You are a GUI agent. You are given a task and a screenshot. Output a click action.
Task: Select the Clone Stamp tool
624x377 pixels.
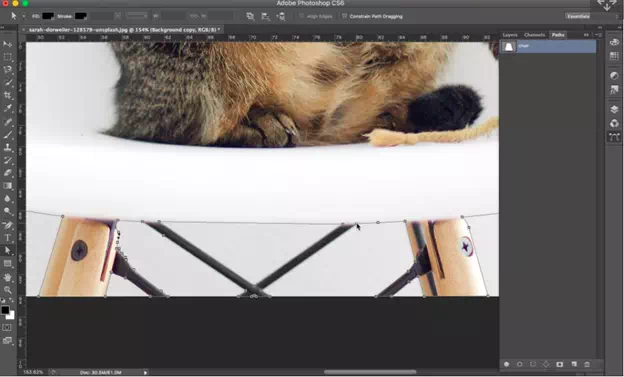[8, 147]
